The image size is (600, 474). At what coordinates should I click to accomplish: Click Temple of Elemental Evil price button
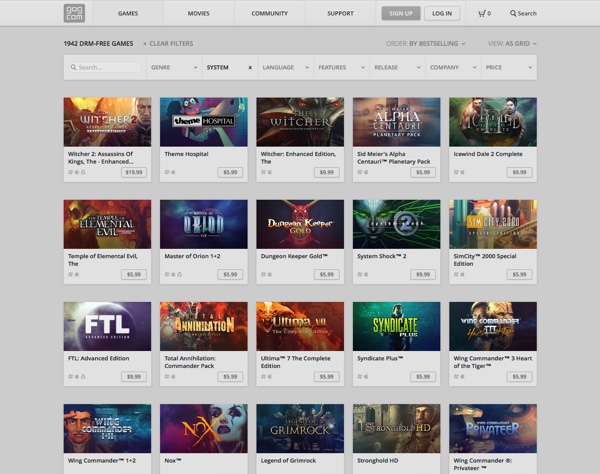tap(134, 274)
